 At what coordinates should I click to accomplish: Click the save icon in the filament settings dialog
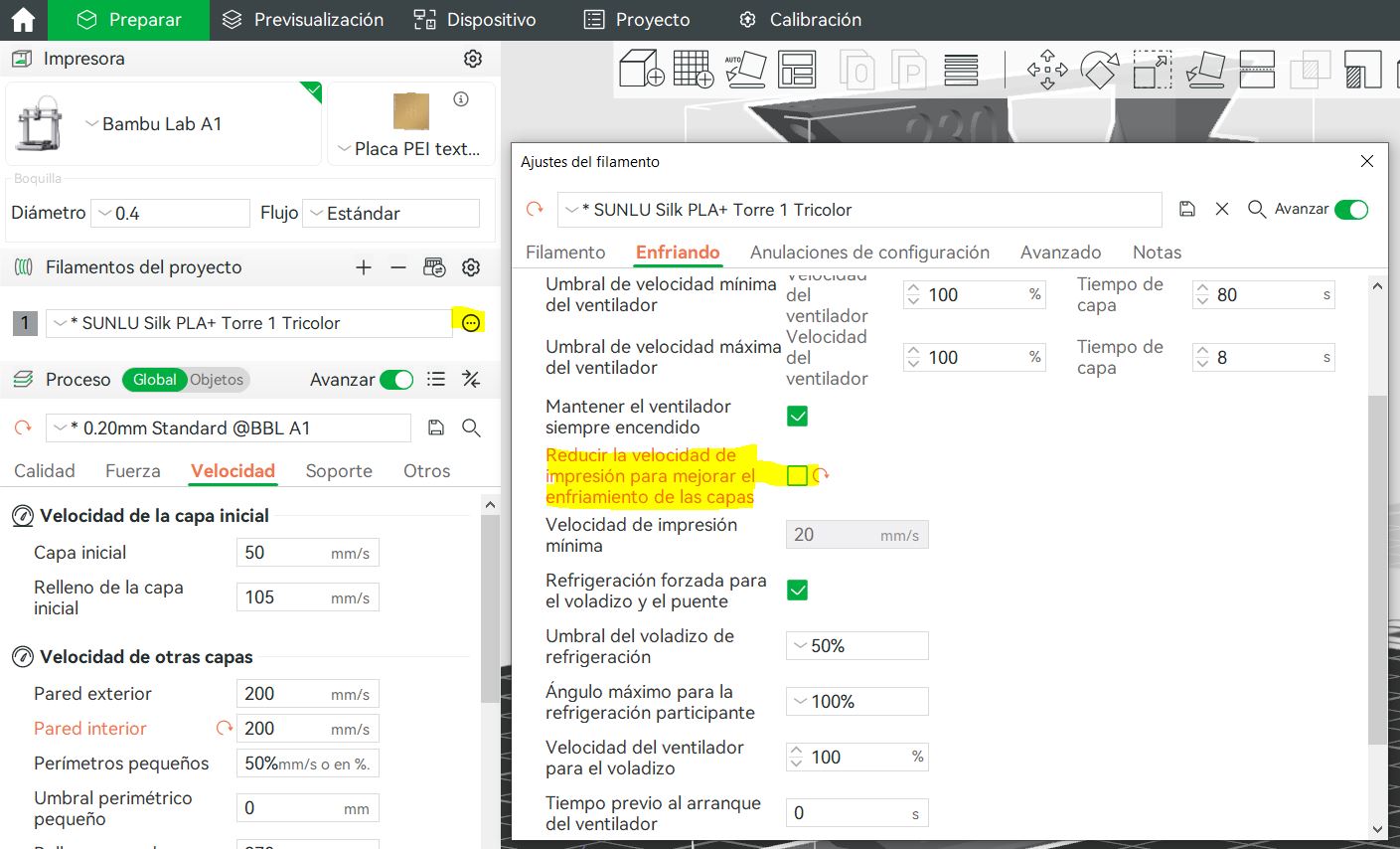[1186, 209]
